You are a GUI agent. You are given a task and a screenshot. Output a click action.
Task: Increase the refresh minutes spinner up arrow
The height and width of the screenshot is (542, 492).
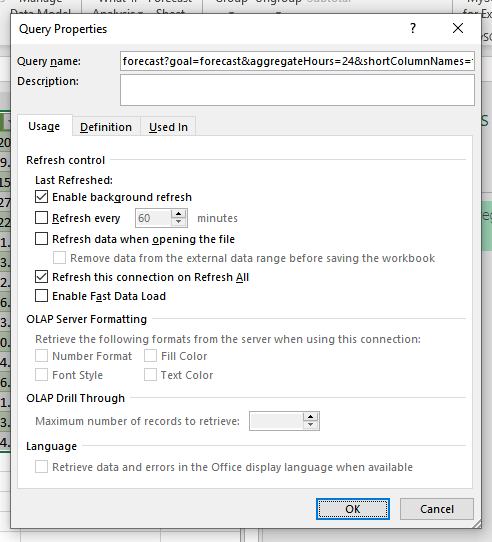click(x=178, y=214)
